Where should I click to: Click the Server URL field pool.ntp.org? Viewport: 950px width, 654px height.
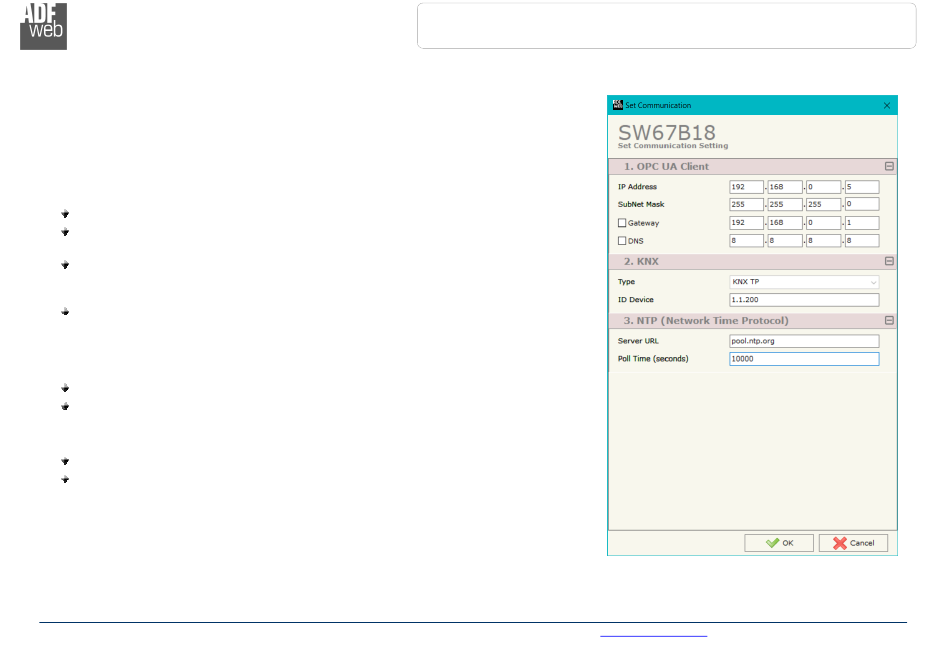[x=804, y=341]
